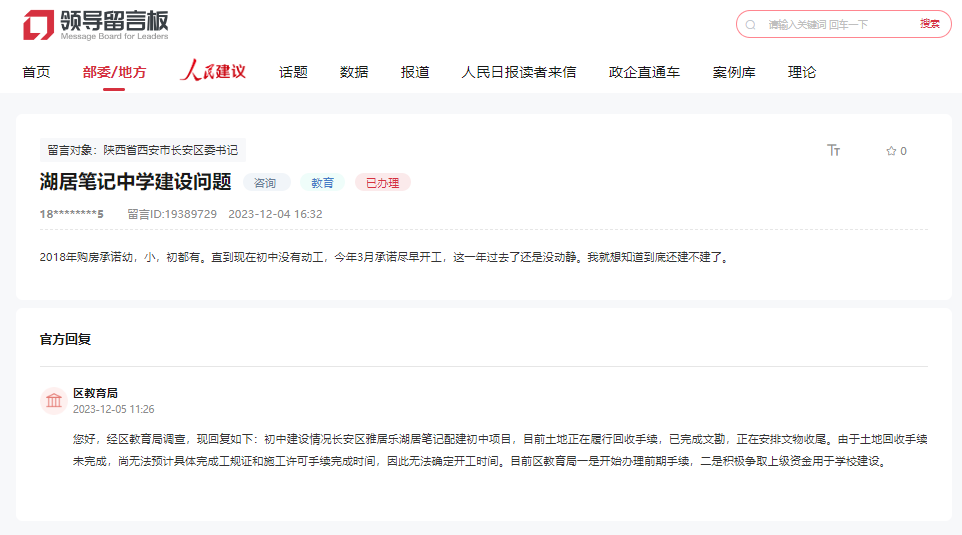This screenshot has width=962, height=535.
Task: Click the 领导留言板 site title
Action: [114, 21]
